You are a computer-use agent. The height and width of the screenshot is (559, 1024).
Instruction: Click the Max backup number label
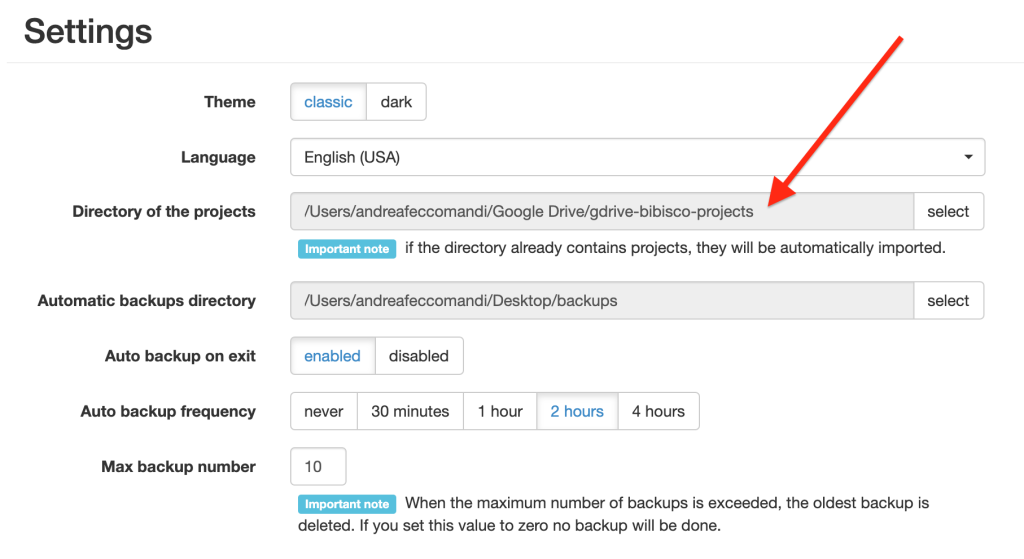pos(178,467)
